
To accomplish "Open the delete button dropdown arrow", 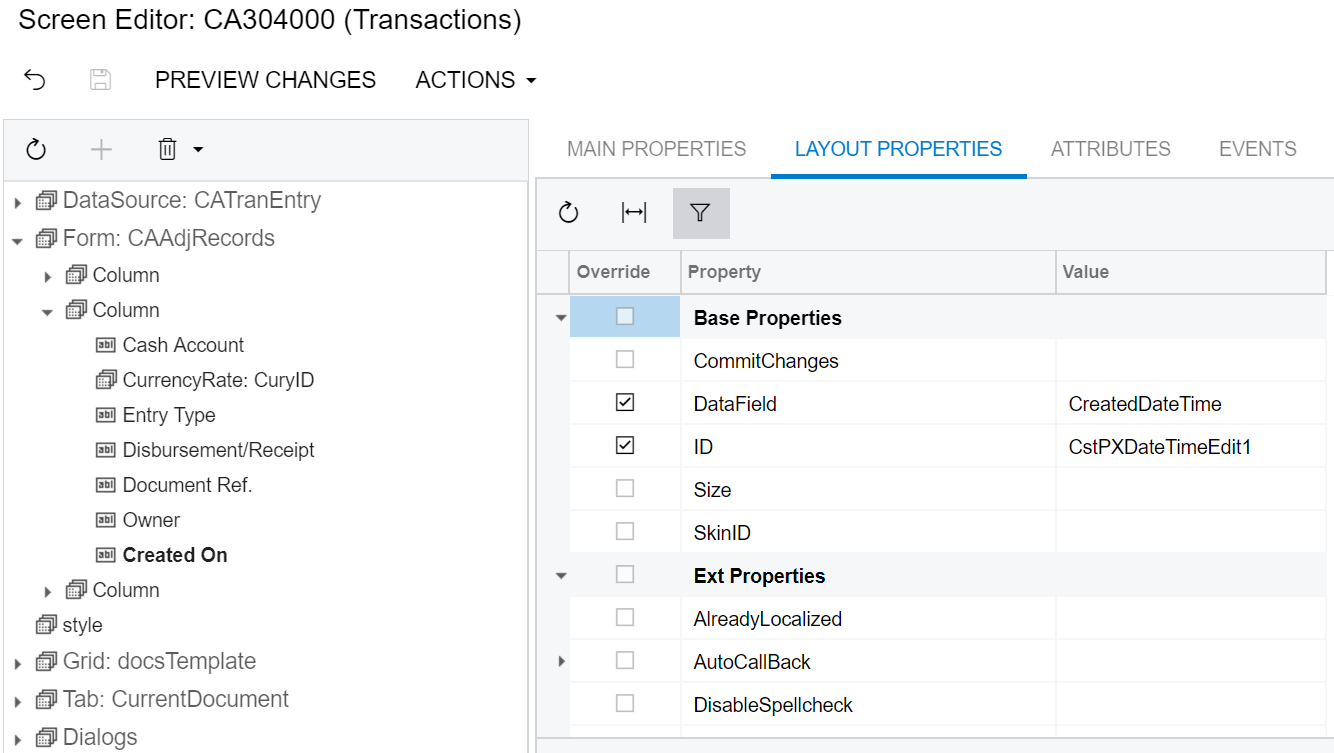I will [198, 150].
